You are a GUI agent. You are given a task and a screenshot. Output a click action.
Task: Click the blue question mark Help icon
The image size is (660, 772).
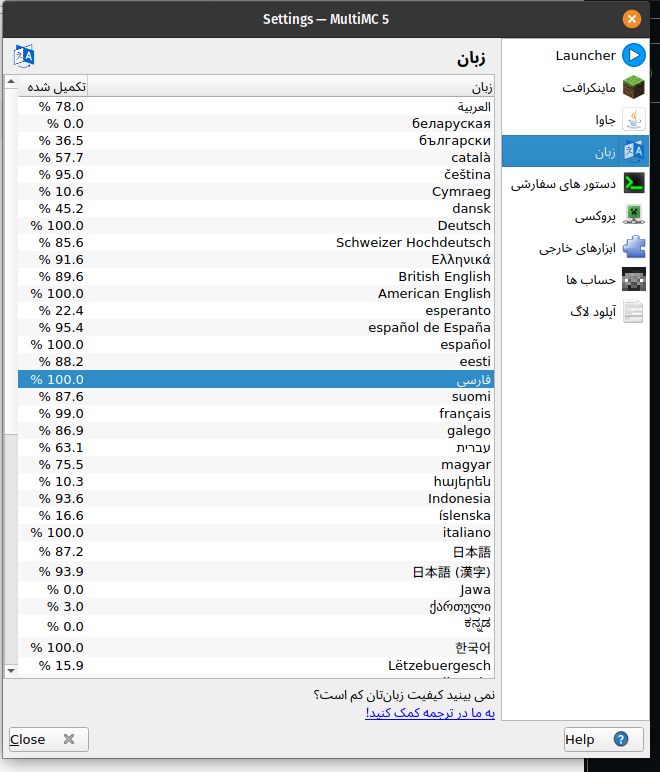621,739
